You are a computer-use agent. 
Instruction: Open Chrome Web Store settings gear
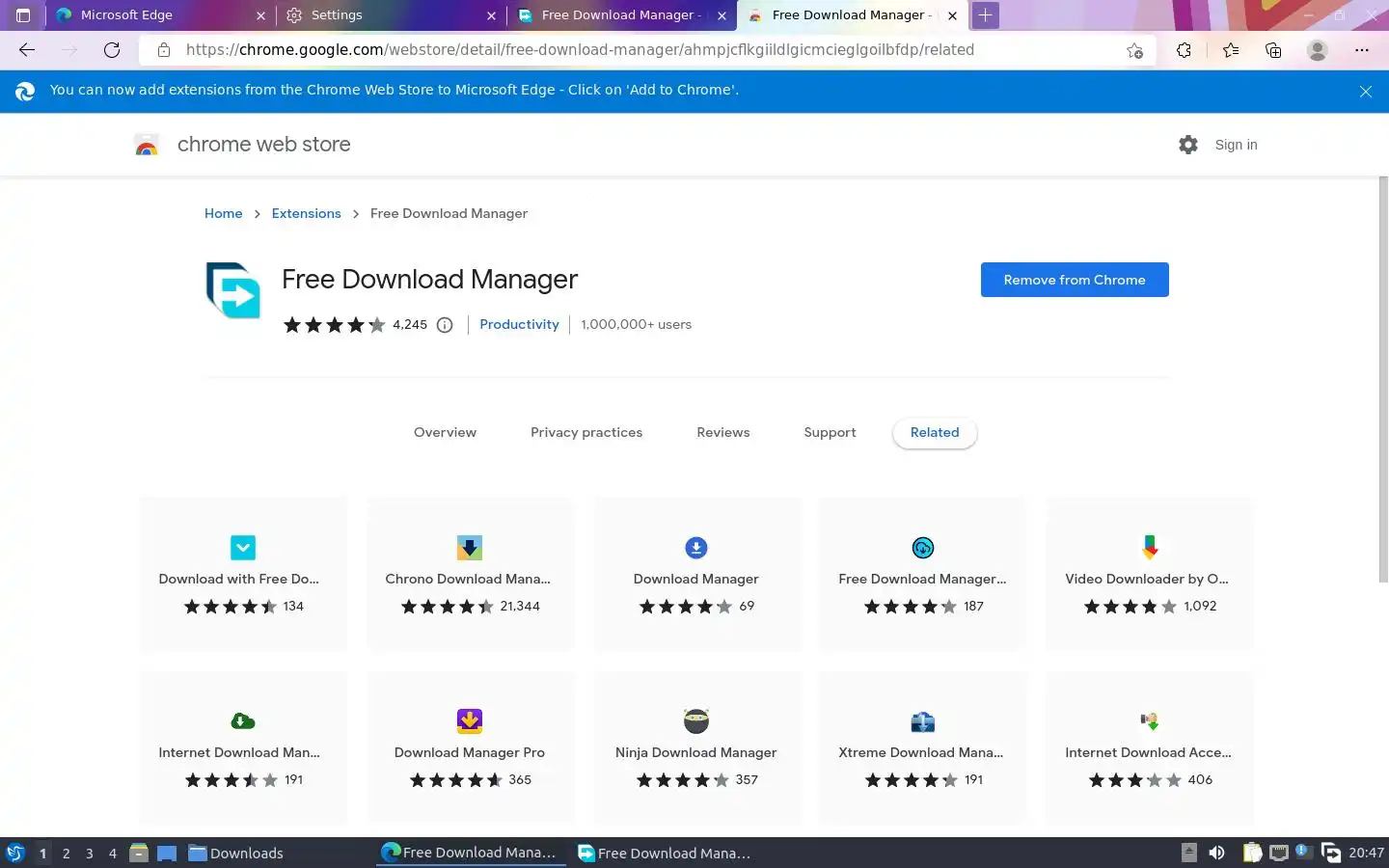pos(1188,145)
